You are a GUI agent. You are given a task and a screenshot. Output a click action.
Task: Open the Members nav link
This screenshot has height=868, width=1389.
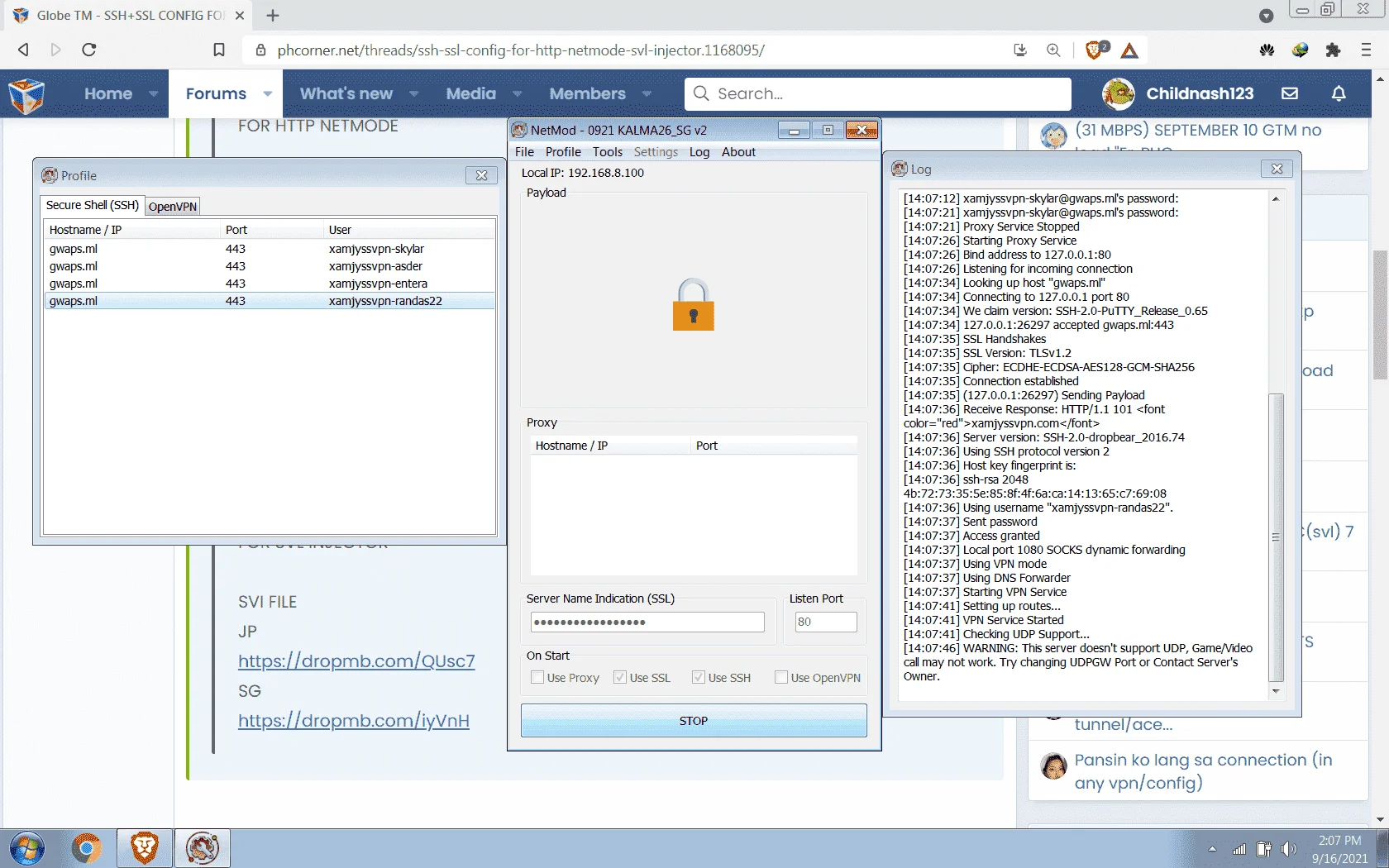(x=588, y=94)
